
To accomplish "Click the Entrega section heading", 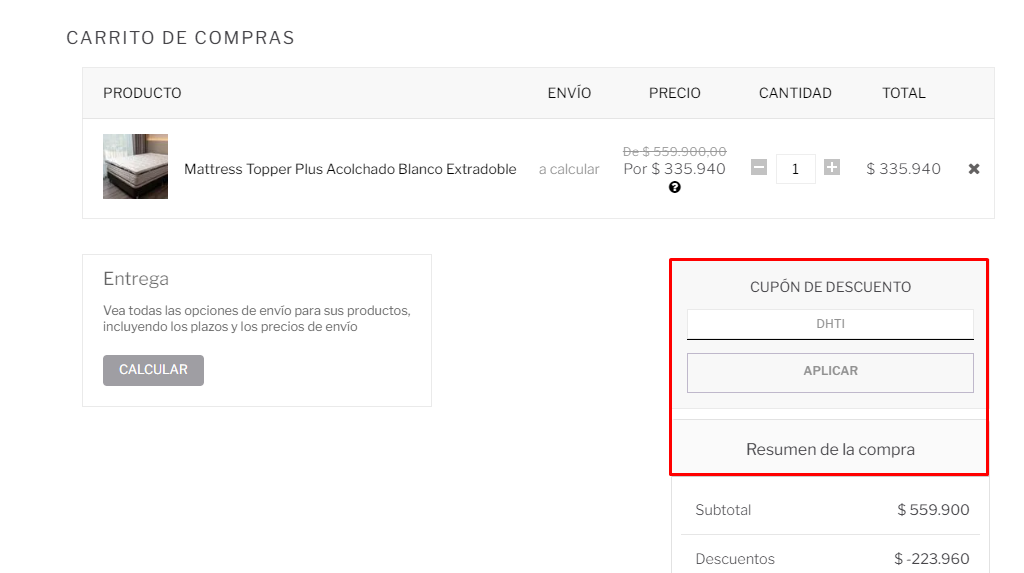I will click(136, 279).
